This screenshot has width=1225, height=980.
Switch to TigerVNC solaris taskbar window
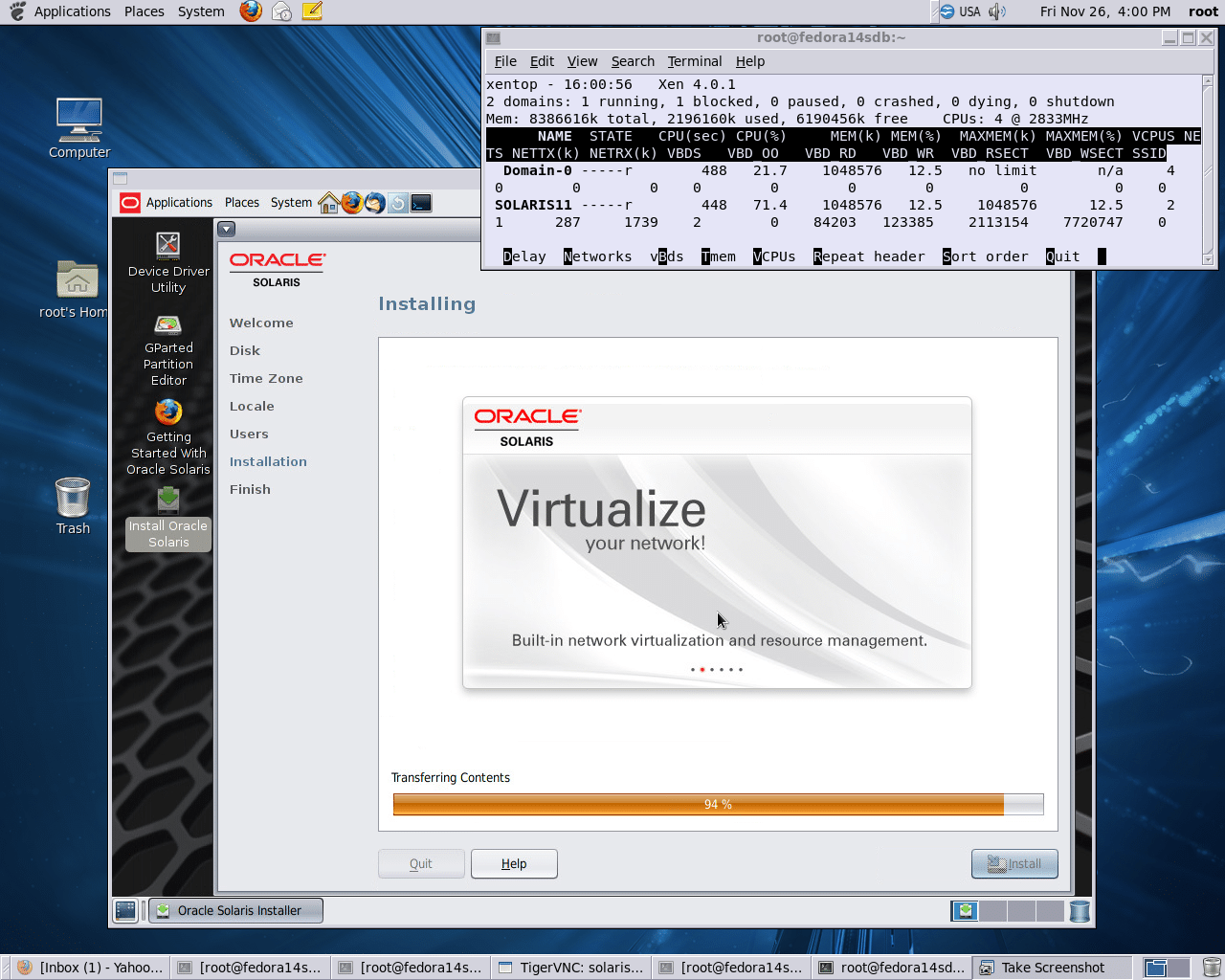pos(571,968)
